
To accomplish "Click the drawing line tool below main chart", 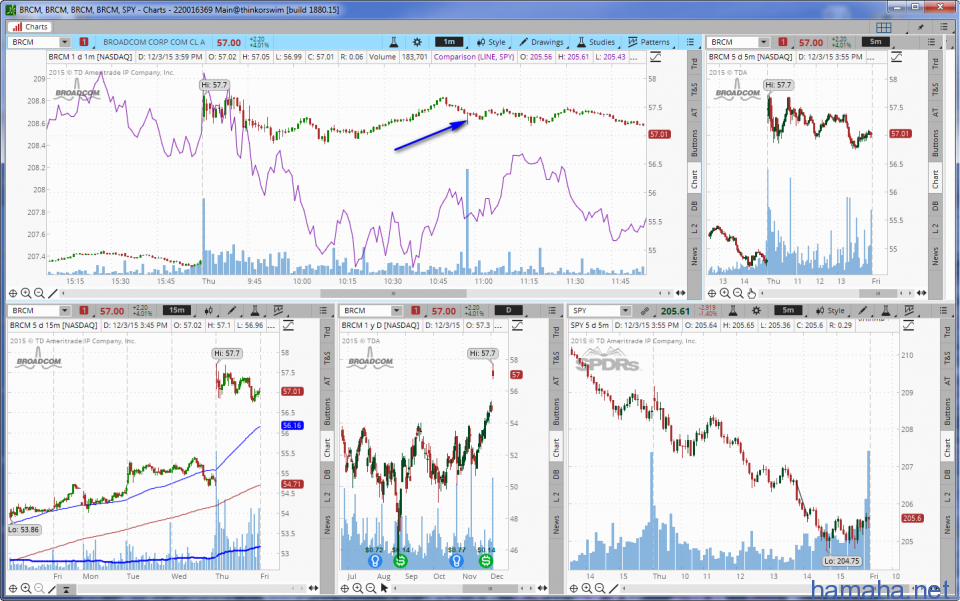I will pos(52,294).
